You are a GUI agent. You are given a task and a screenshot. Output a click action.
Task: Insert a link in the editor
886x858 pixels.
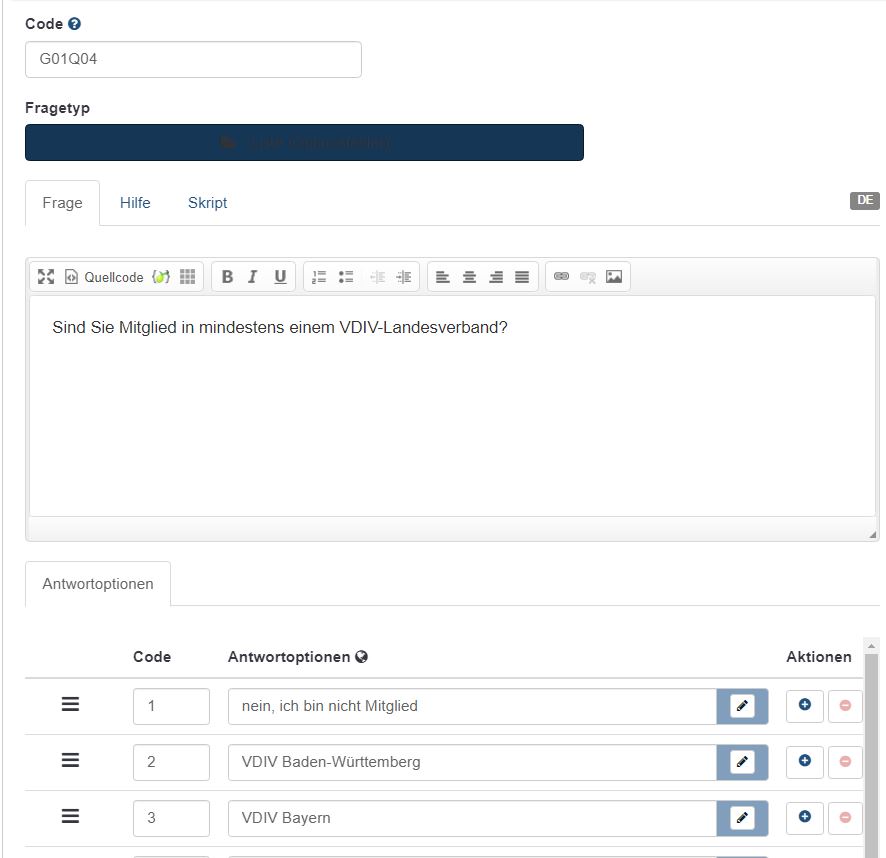coord(561,277)
